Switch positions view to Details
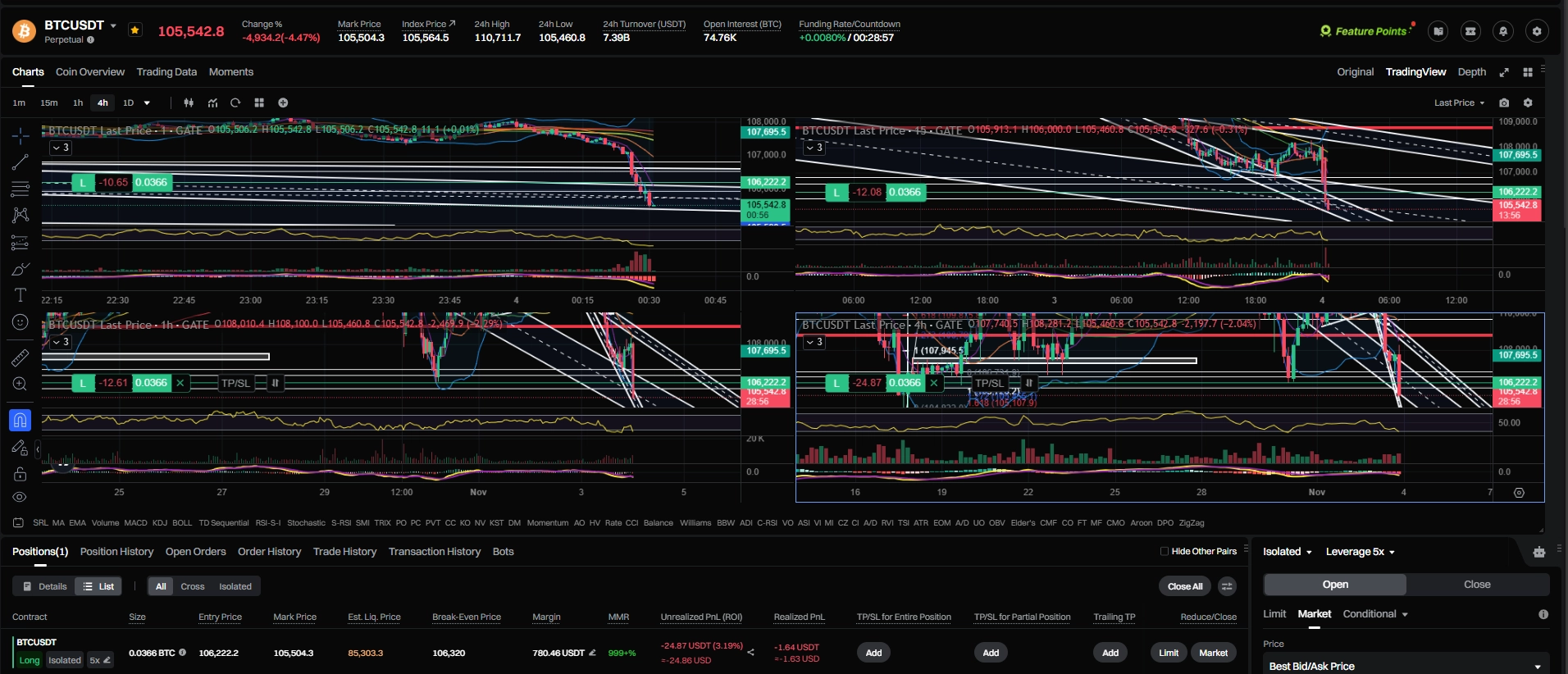 point(45,586)
